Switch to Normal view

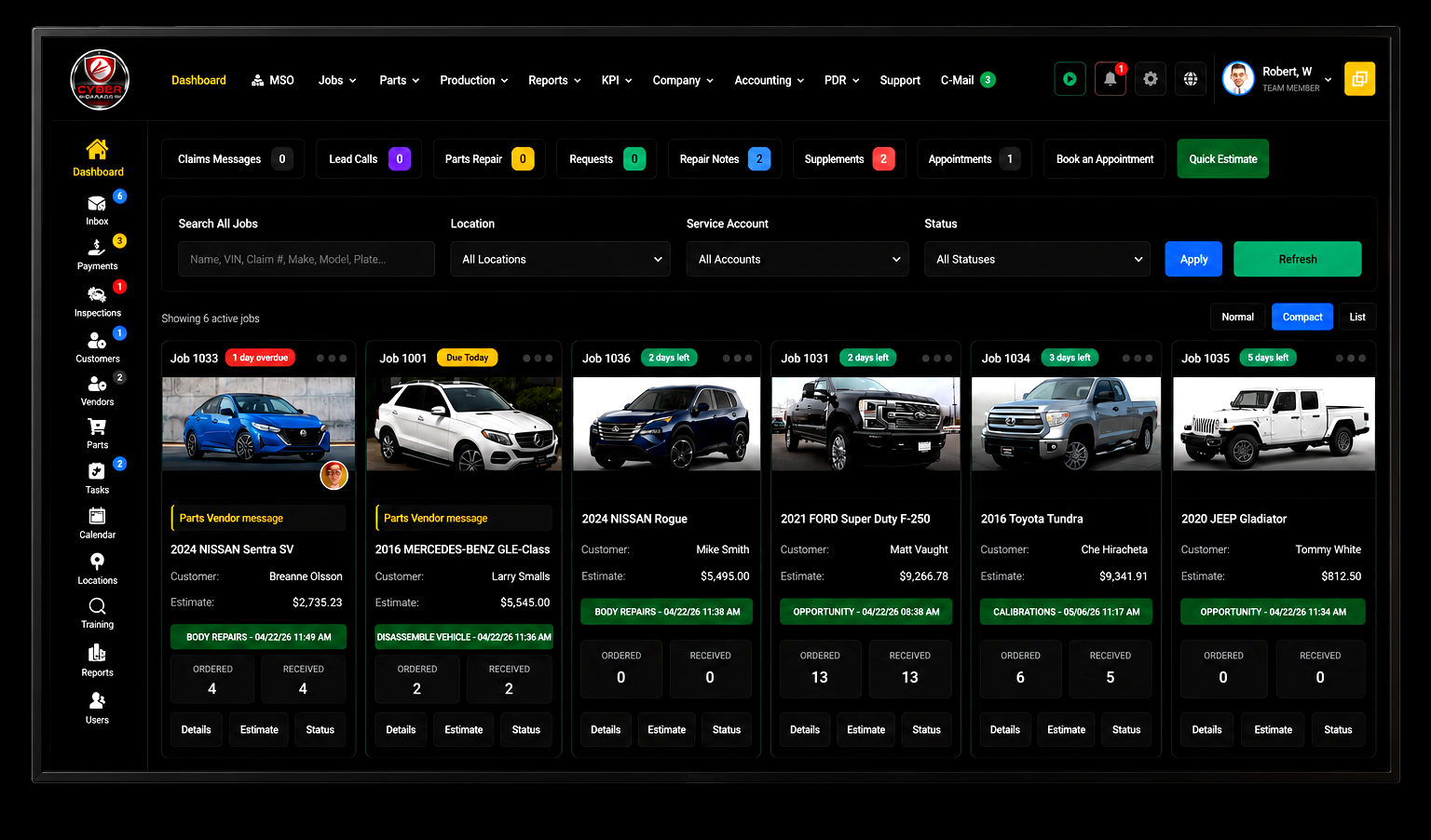tap(1237, 317)
